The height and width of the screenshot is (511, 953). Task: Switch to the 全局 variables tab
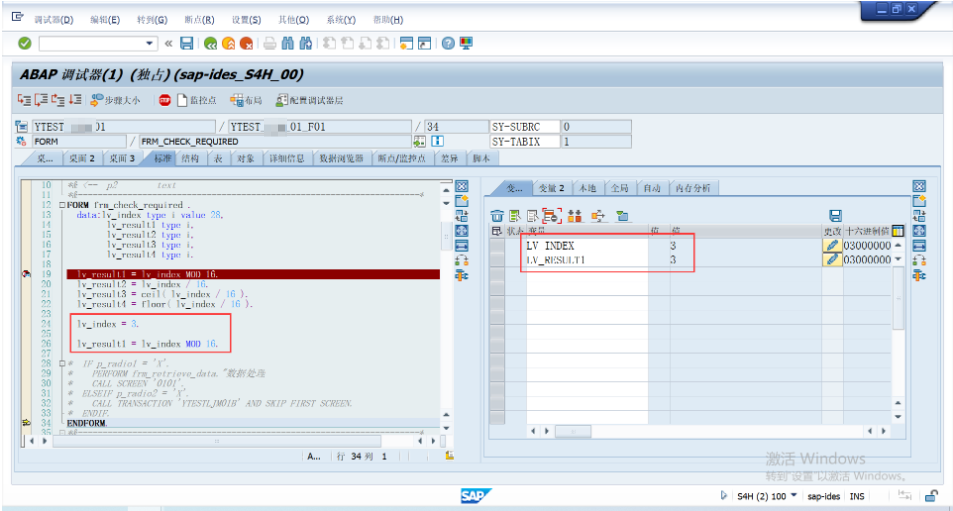(619, 188)
